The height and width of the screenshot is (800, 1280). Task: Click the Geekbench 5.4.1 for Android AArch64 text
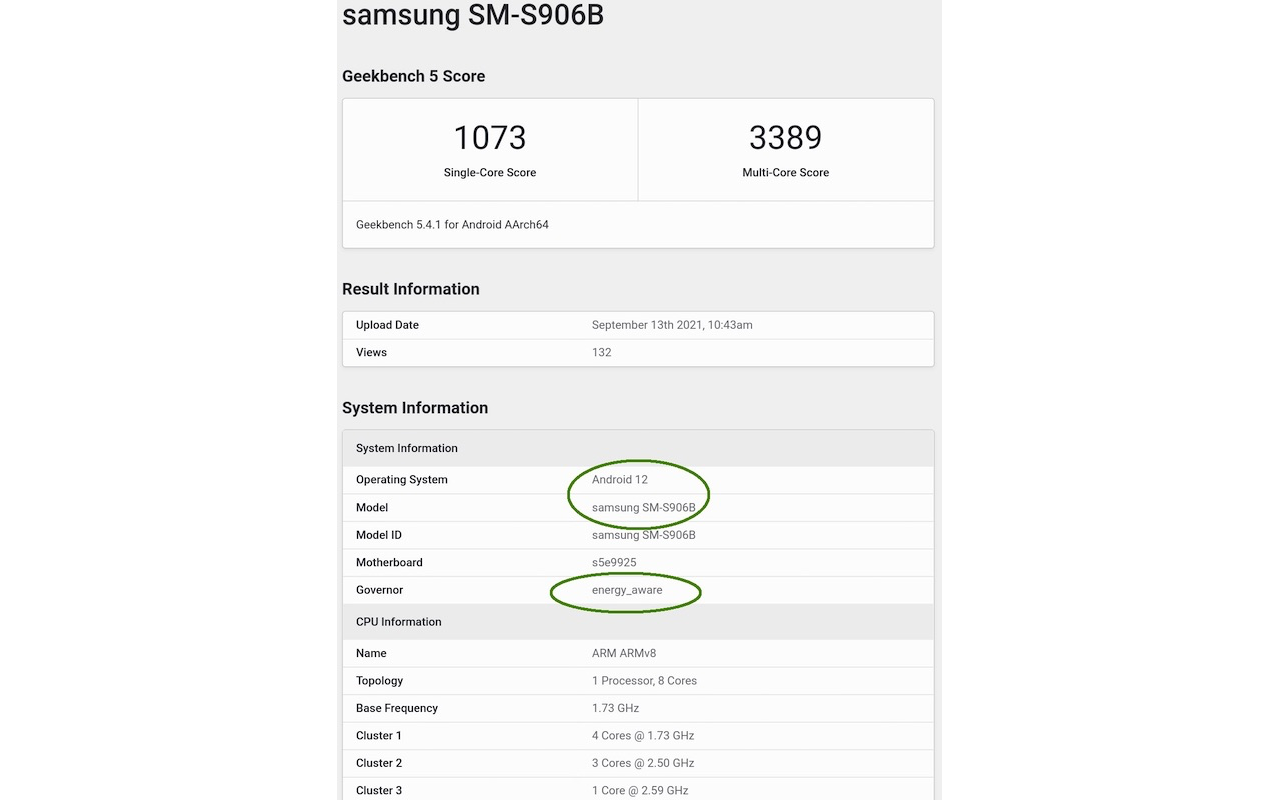tap(452, 225)
